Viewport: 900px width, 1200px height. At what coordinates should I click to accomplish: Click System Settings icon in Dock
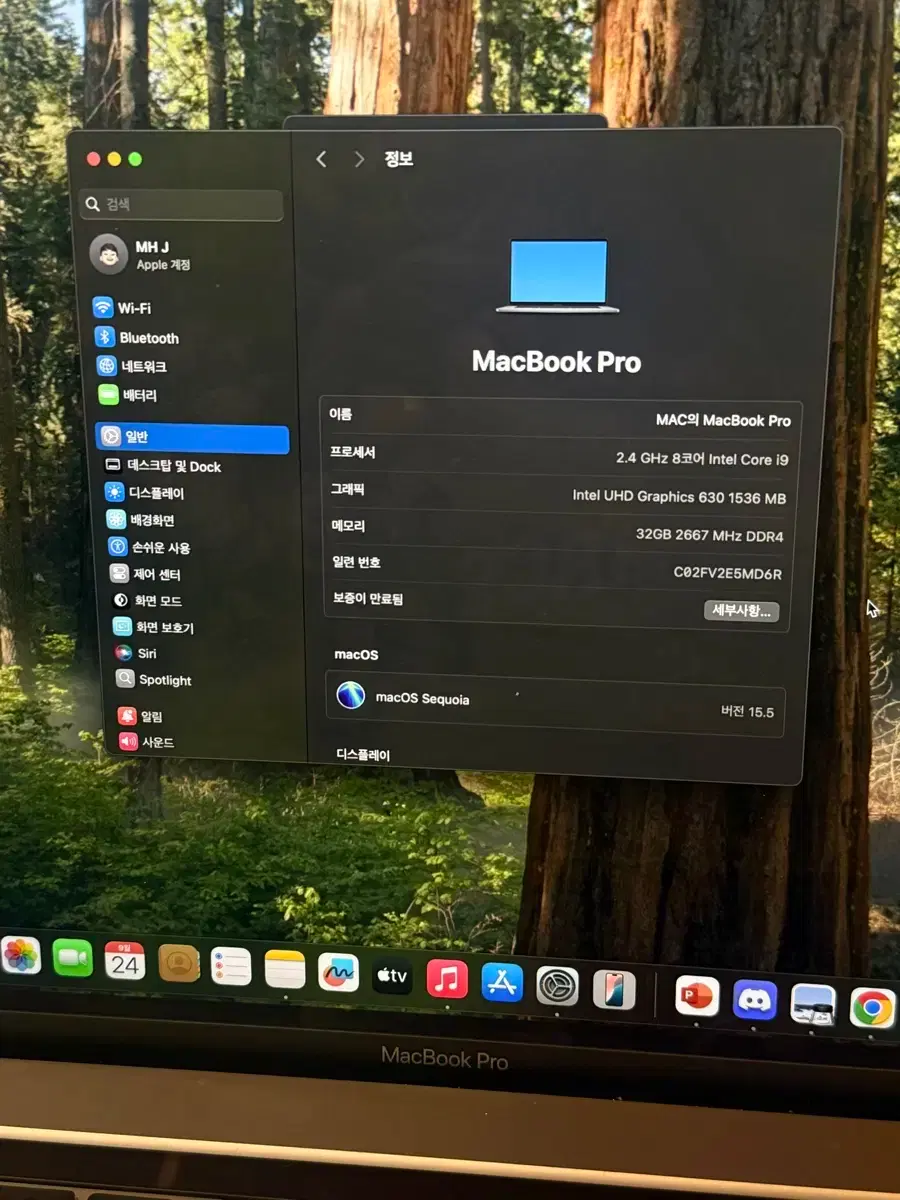pyautogui.click(x=557, y=986)
